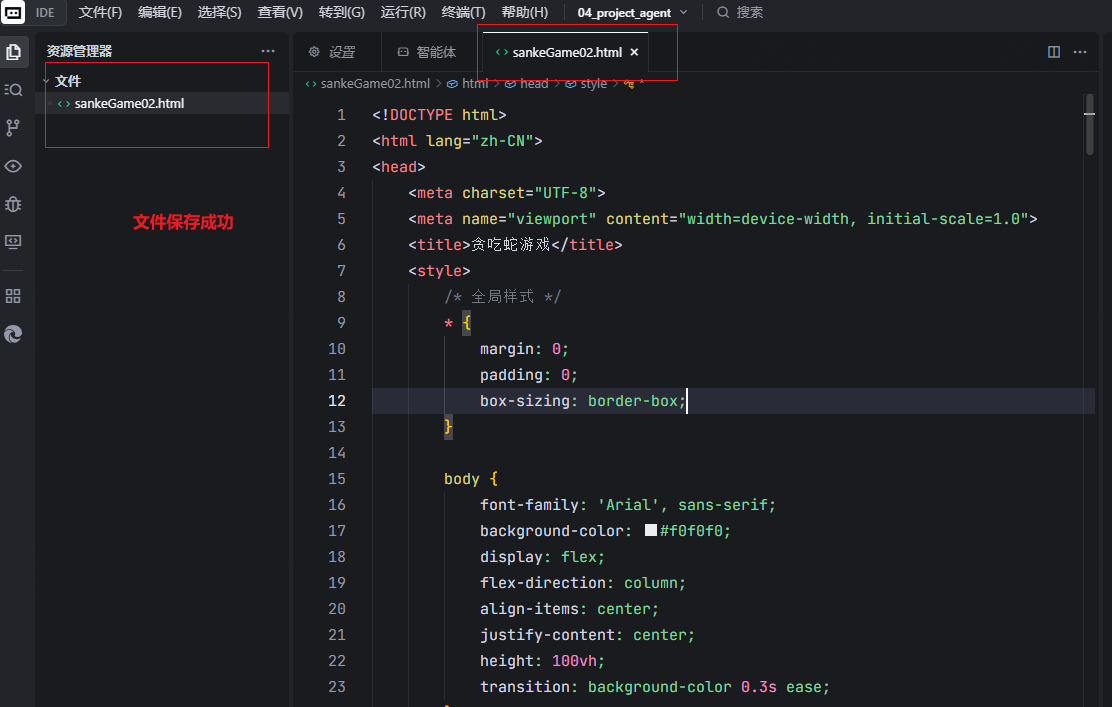Click the 全局样式 comment line

(x=502, y=296)
